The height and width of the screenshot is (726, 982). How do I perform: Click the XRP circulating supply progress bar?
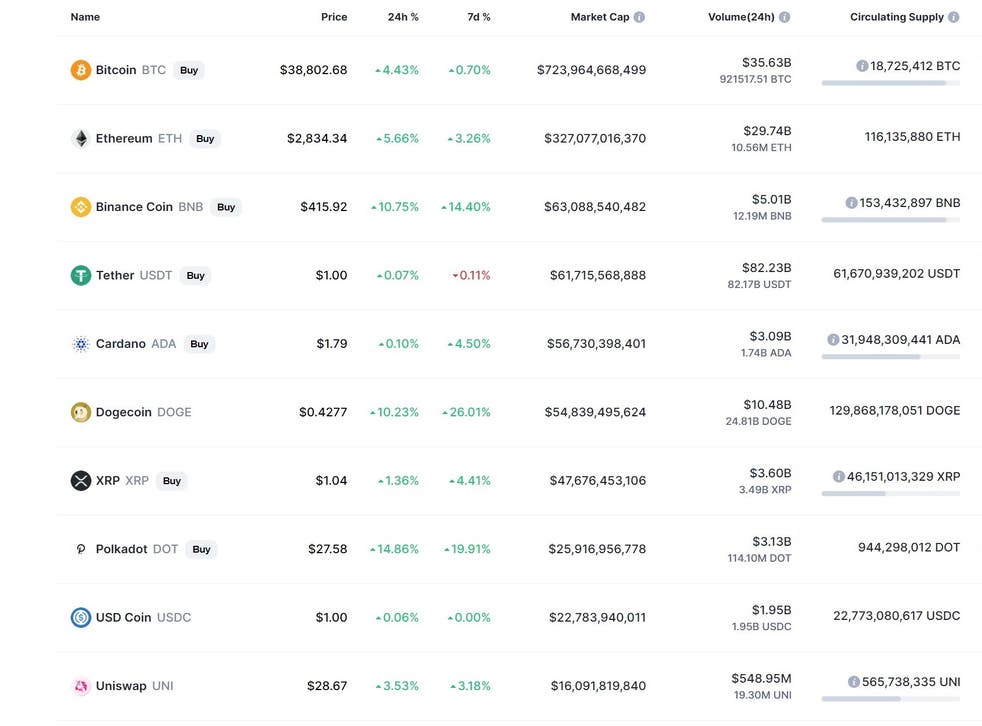click(890, 493)
